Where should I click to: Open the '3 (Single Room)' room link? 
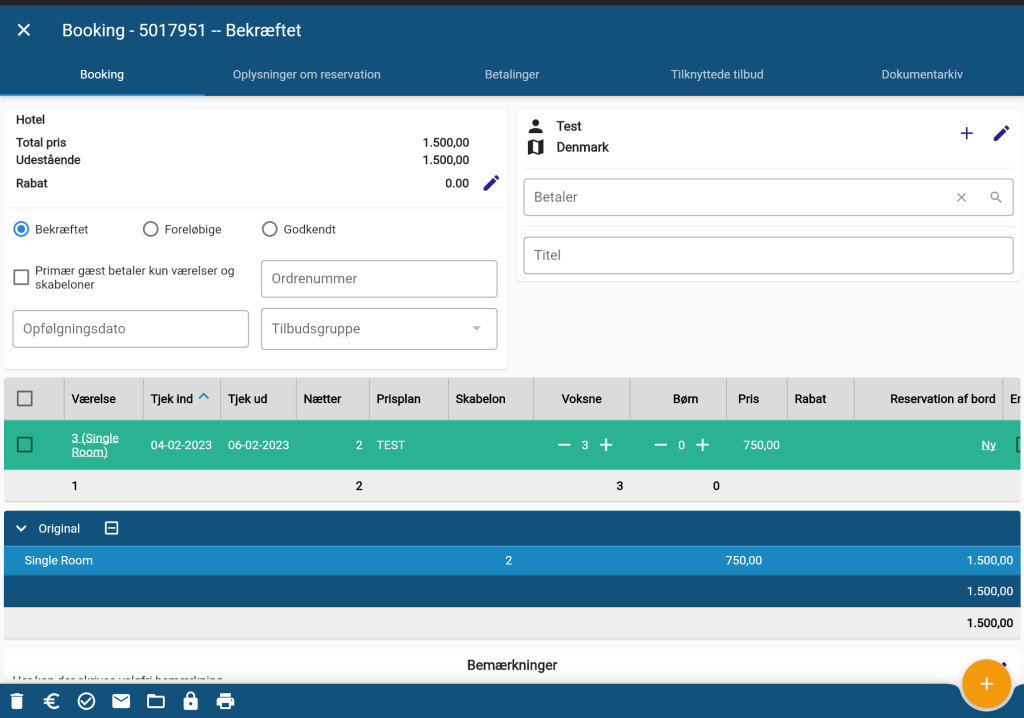click(95, 445)
